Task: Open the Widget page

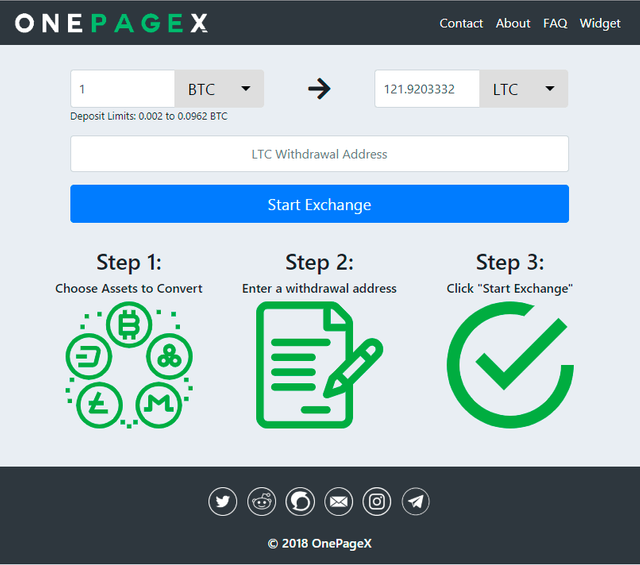Action: [x=600, y=23]
